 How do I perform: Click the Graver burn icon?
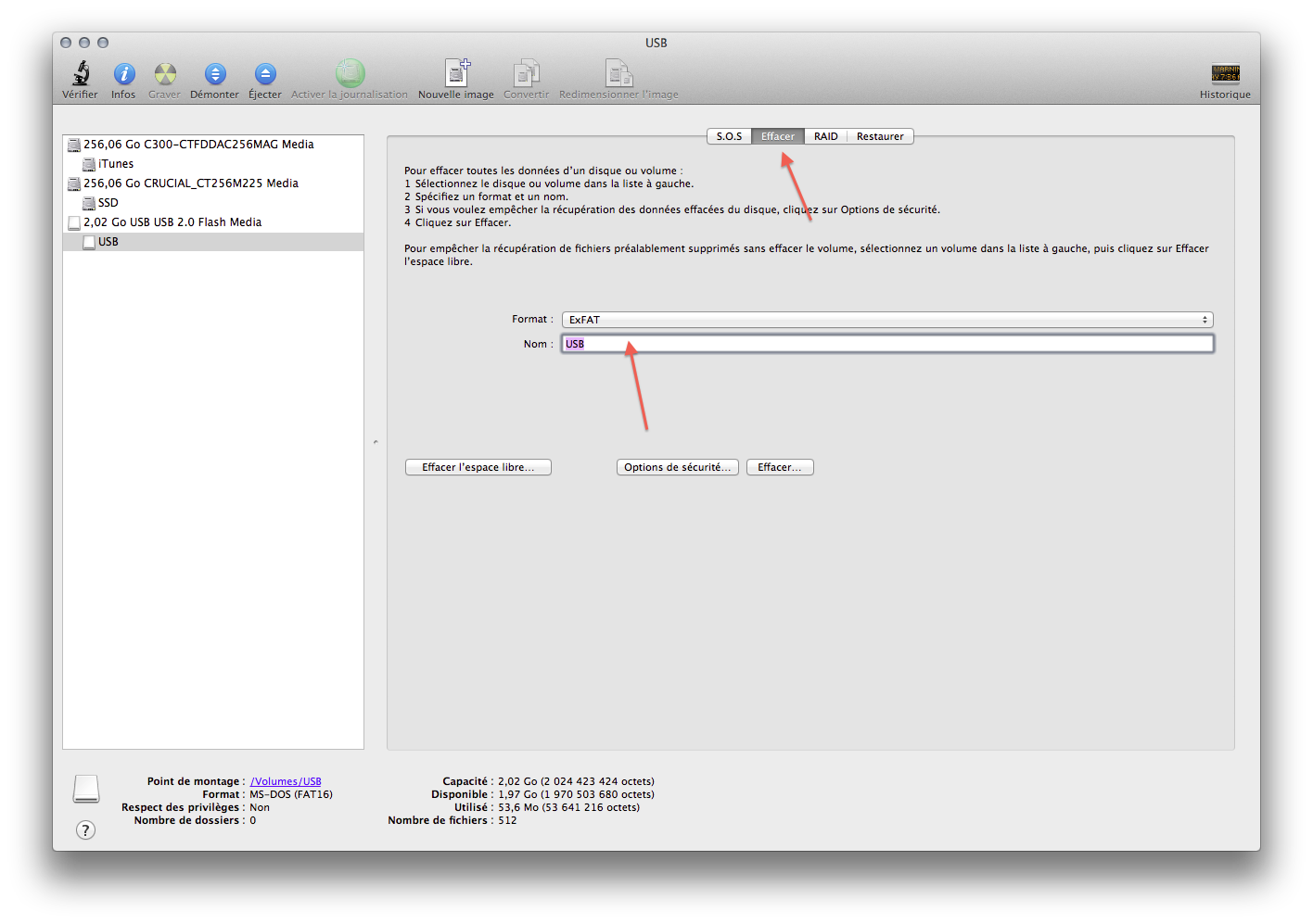click(165, 74)
